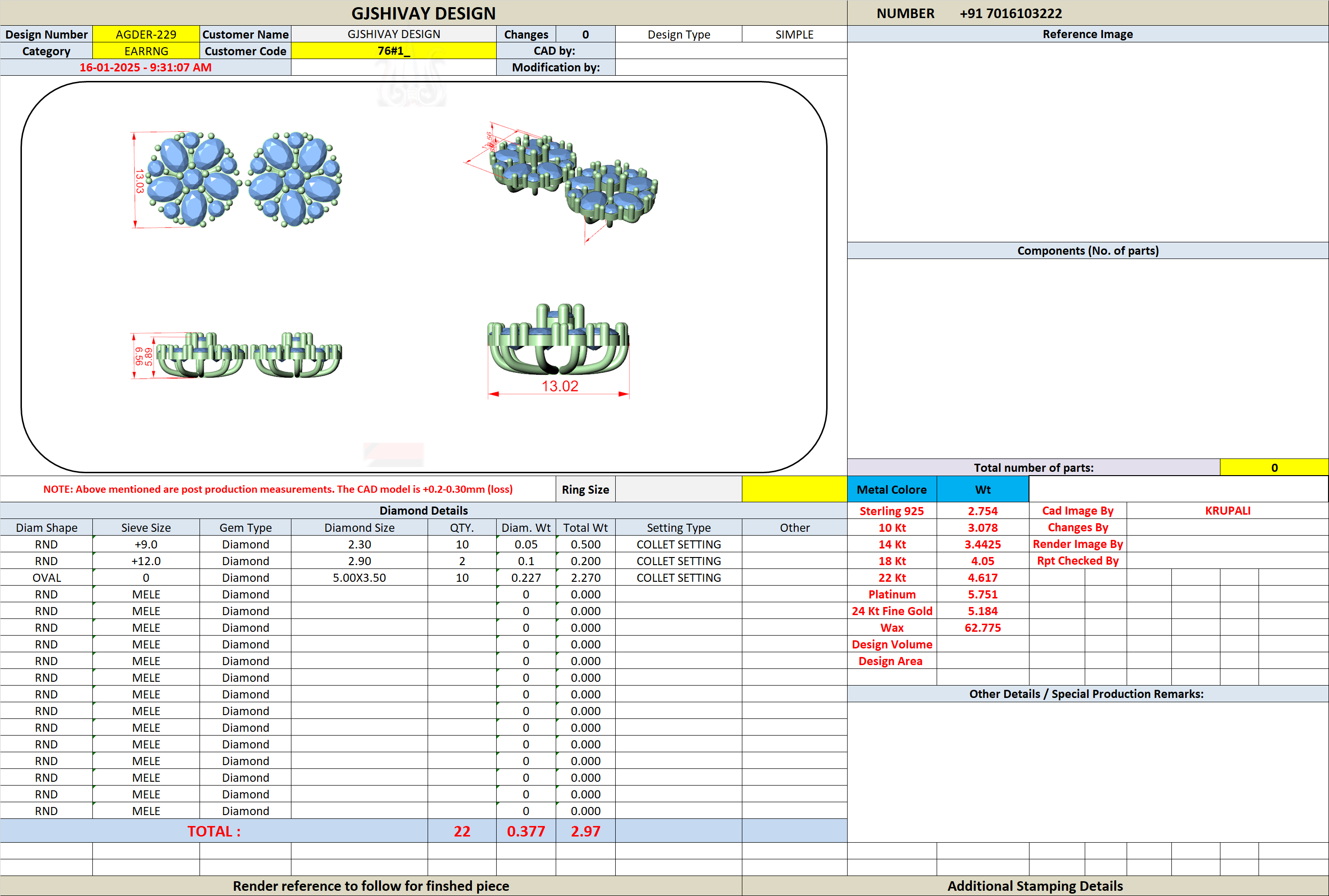Screen dimensions: 1329x896
Task: Click the front view render with 6.56 dimension
Action: pyautogui.click(x=236, y=355)
